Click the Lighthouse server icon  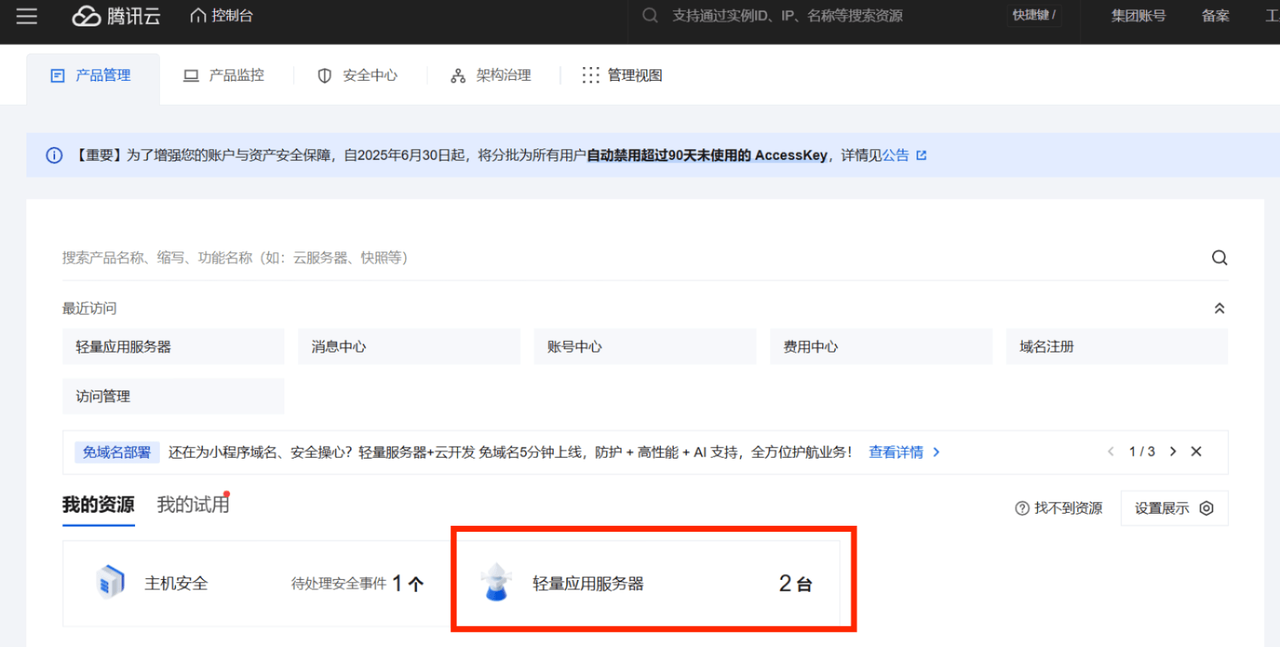(495, 583)
